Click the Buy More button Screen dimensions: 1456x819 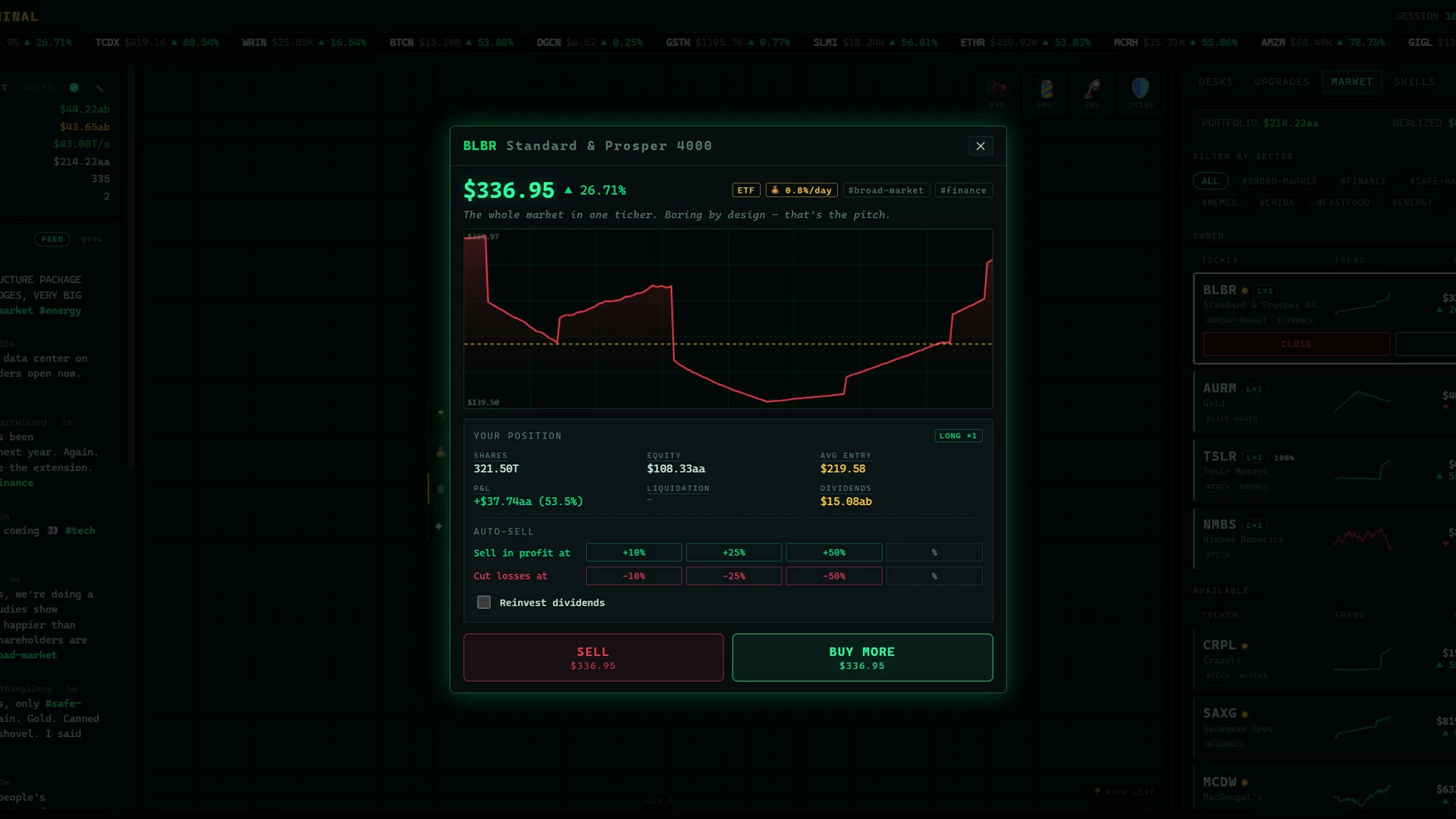(862, 657)
